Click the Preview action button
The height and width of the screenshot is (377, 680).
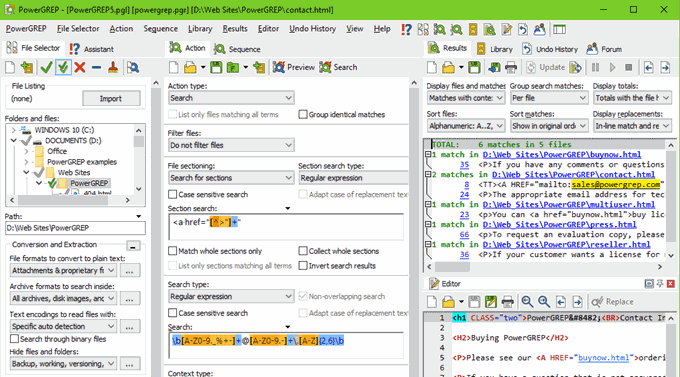(x=294, y=67)
